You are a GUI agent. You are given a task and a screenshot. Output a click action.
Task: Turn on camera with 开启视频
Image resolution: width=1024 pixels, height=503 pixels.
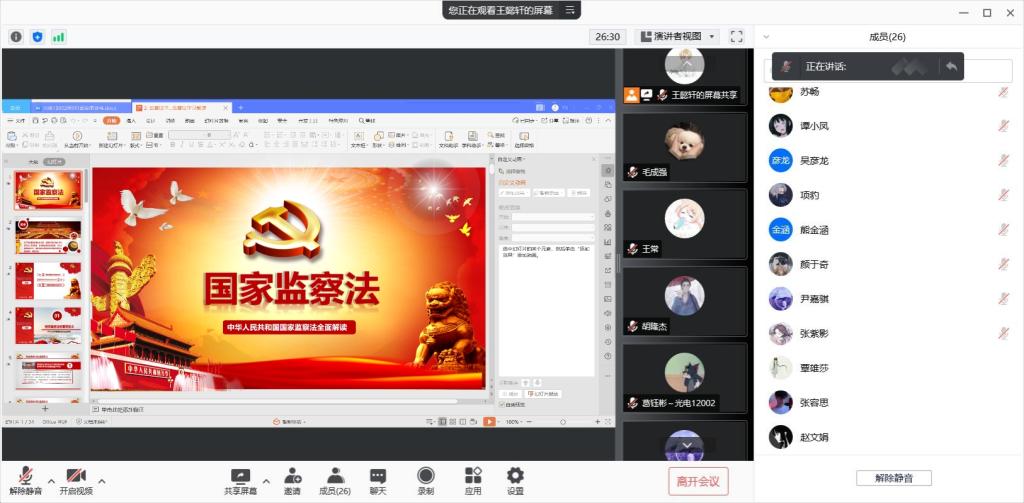[75, 480]
